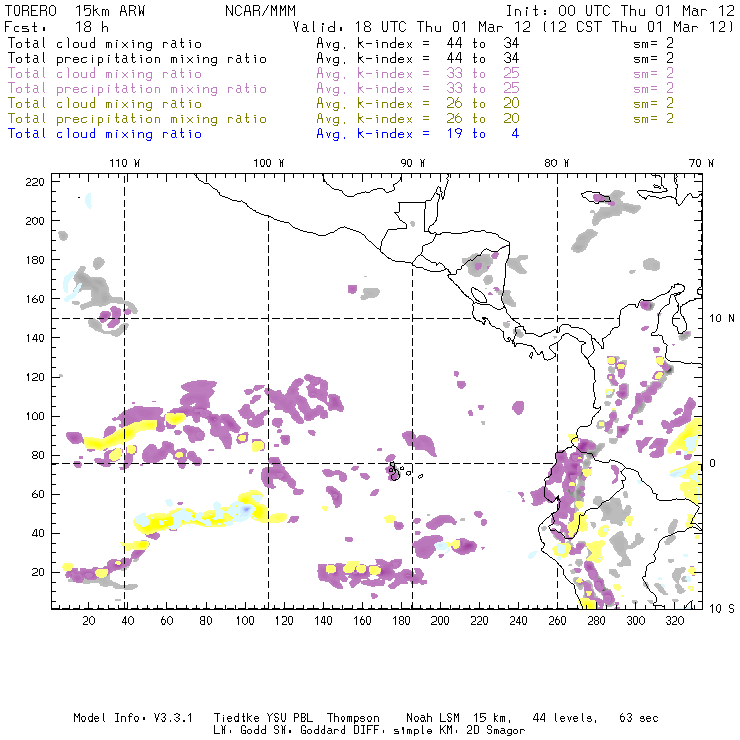Click the '0' equator latitude label
Image resolution: width=740 pixels, height=740 pixels.
point(713,463)
